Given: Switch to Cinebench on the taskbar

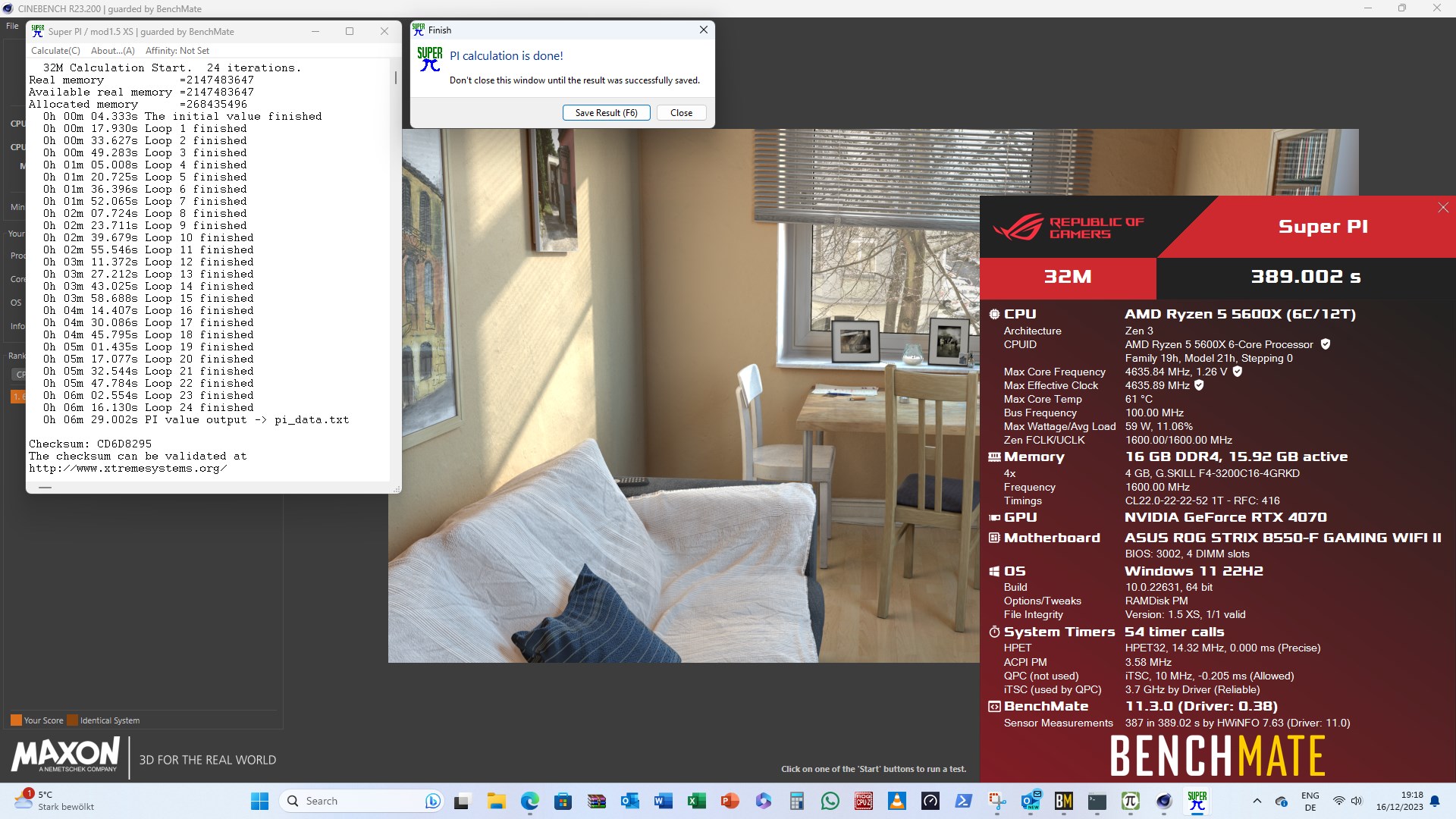Looking at the screenshot, I should (1164, 801).
